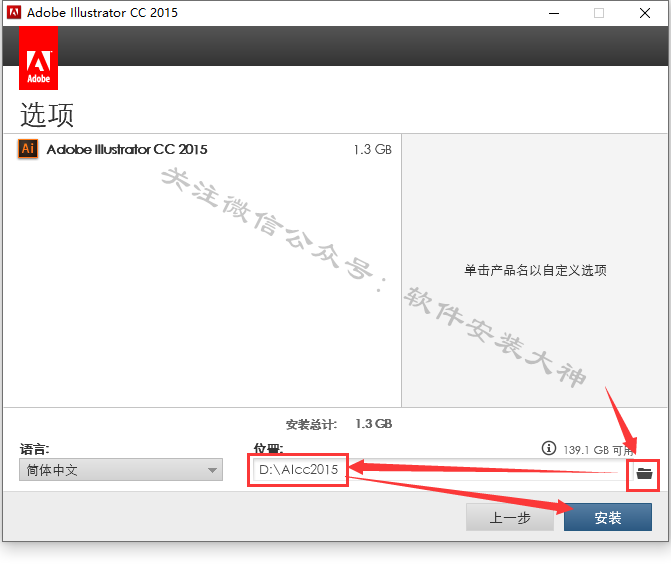
Task: Click the 单击产品名以自定义选项 hint text
Action: [x=535, y=270]
